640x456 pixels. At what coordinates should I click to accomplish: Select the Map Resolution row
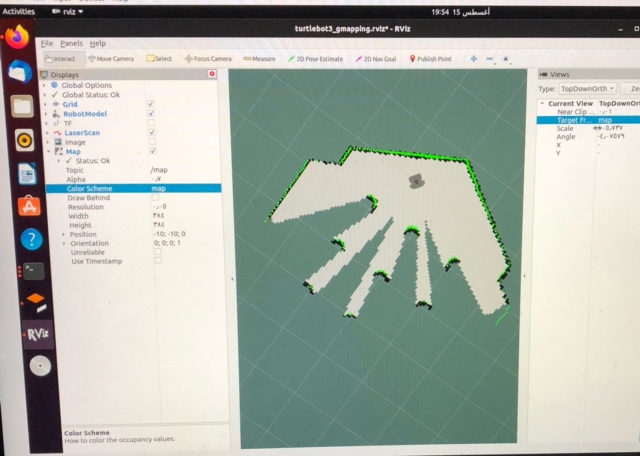coord(134,207)
